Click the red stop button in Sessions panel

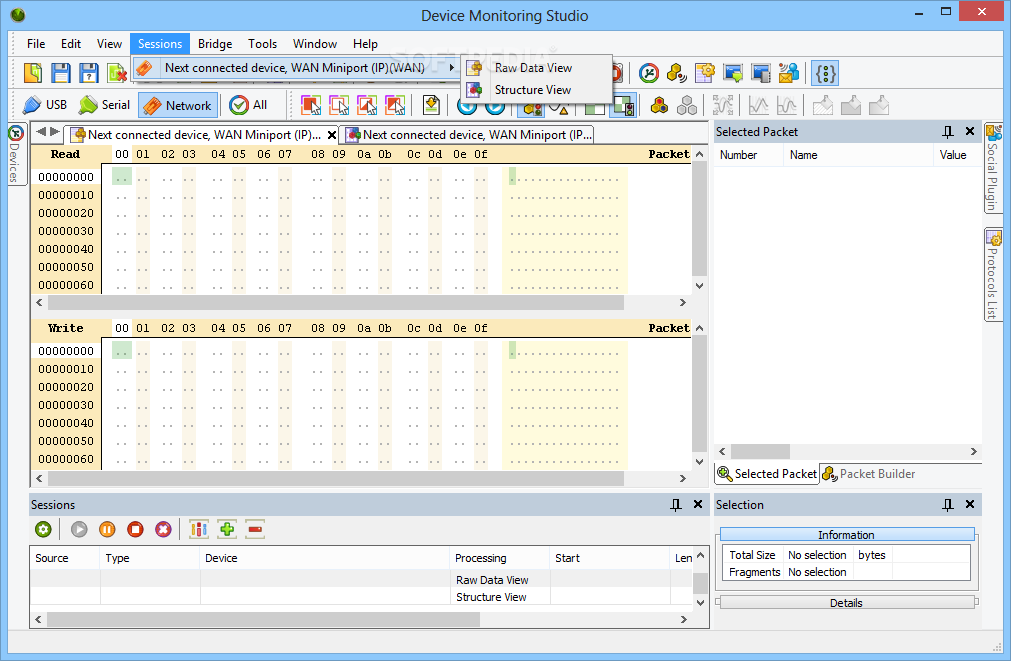[135, 529]
